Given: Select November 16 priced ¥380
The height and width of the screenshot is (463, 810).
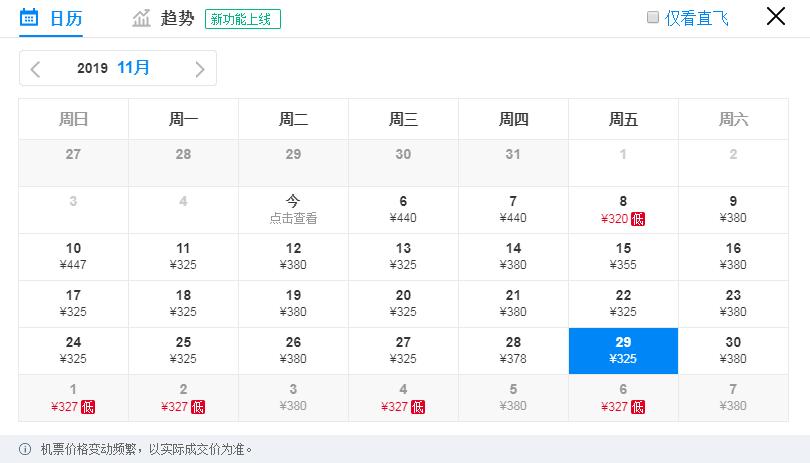Looking at the screenshot, I should pos(734,257).
